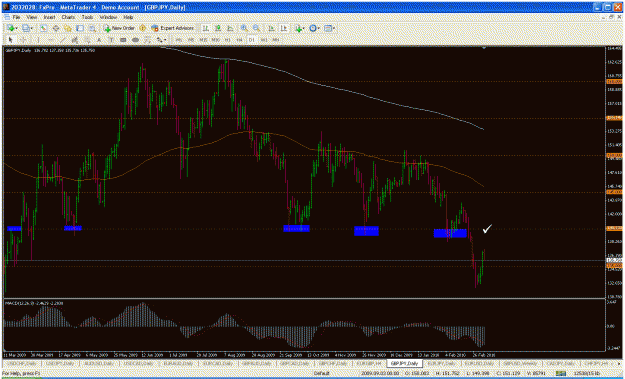Select the MN monthly timeframe button

275,39
